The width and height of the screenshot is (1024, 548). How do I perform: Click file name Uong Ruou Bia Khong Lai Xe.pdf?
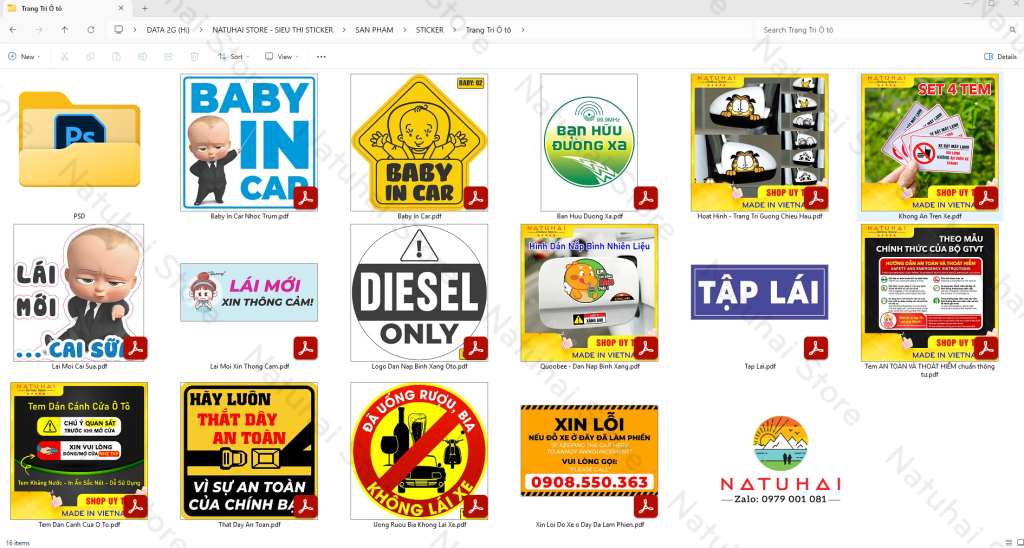pyautogui.click(x=419, y=524)
